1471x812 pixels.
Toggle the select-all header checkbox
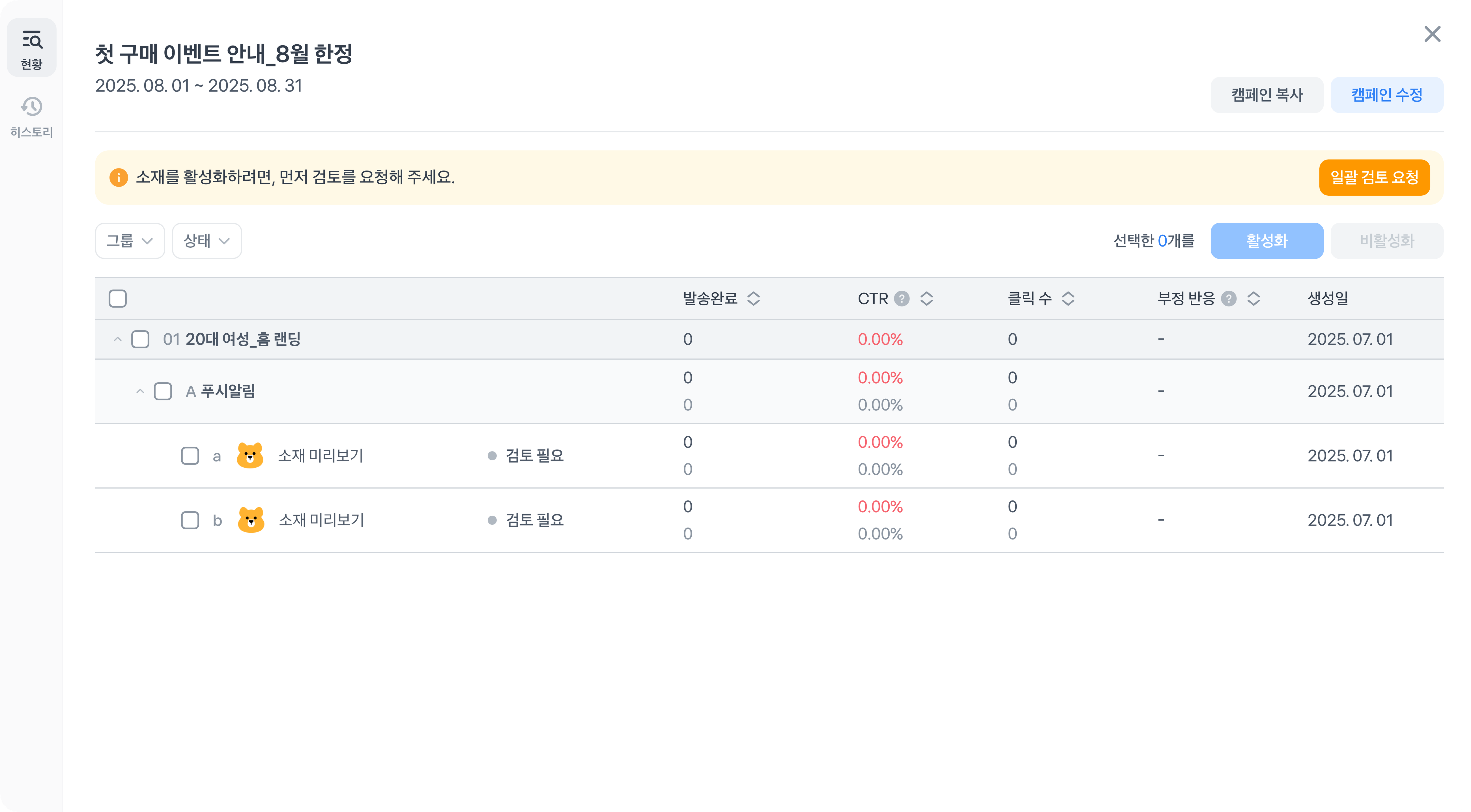tap(118, 299)
